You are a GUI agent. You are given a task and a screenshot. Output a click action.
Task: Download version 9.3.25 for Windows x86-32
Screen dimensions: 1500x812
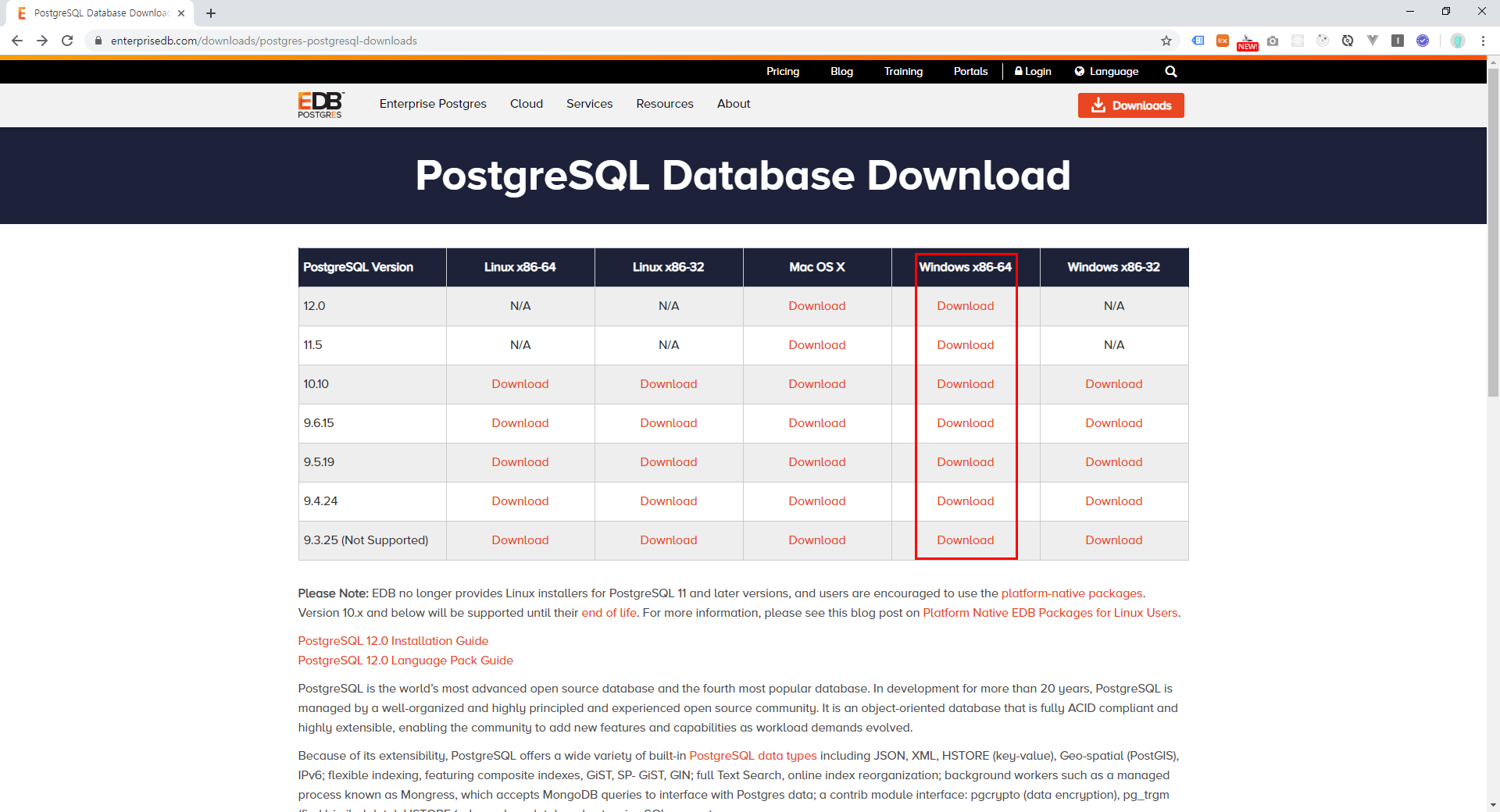1114,540
